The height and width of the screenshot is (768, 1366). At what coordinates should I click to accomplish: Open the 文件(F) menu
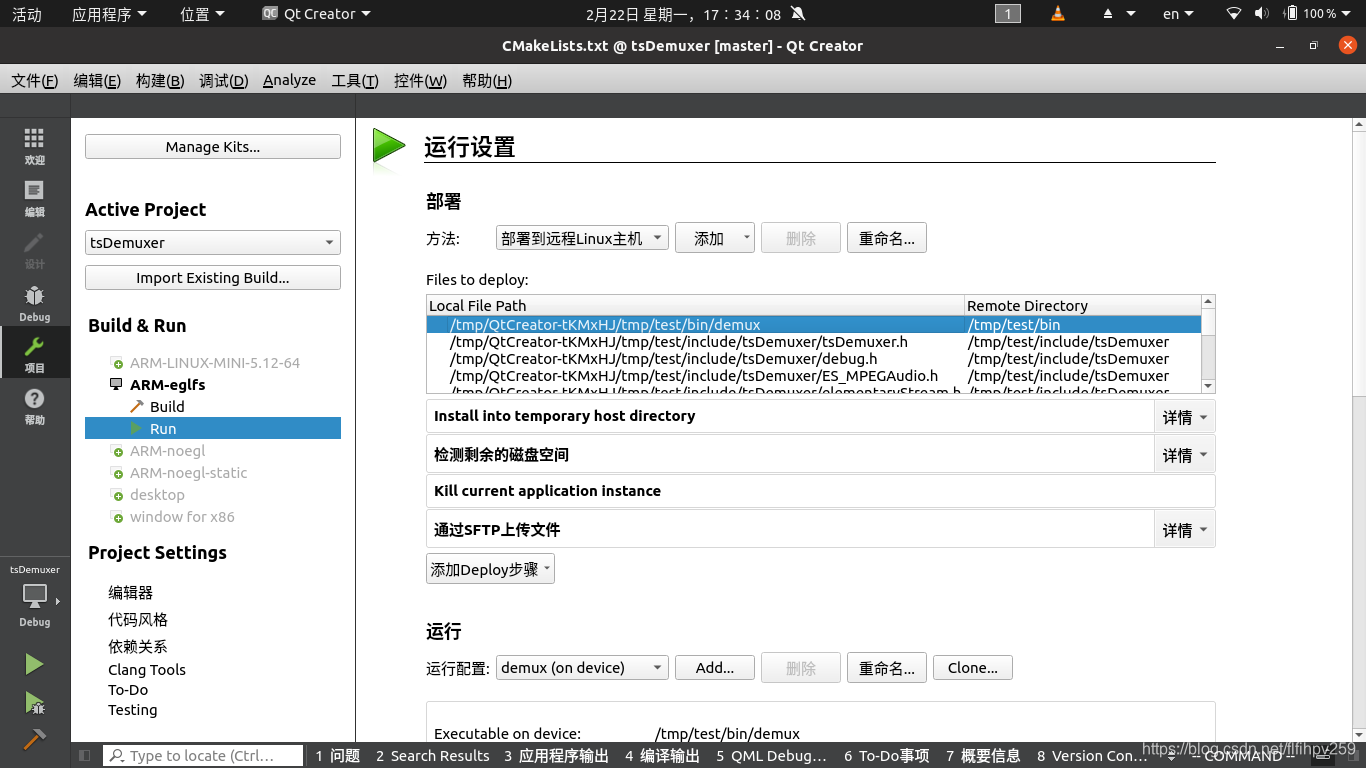click(x=35, y=81)
